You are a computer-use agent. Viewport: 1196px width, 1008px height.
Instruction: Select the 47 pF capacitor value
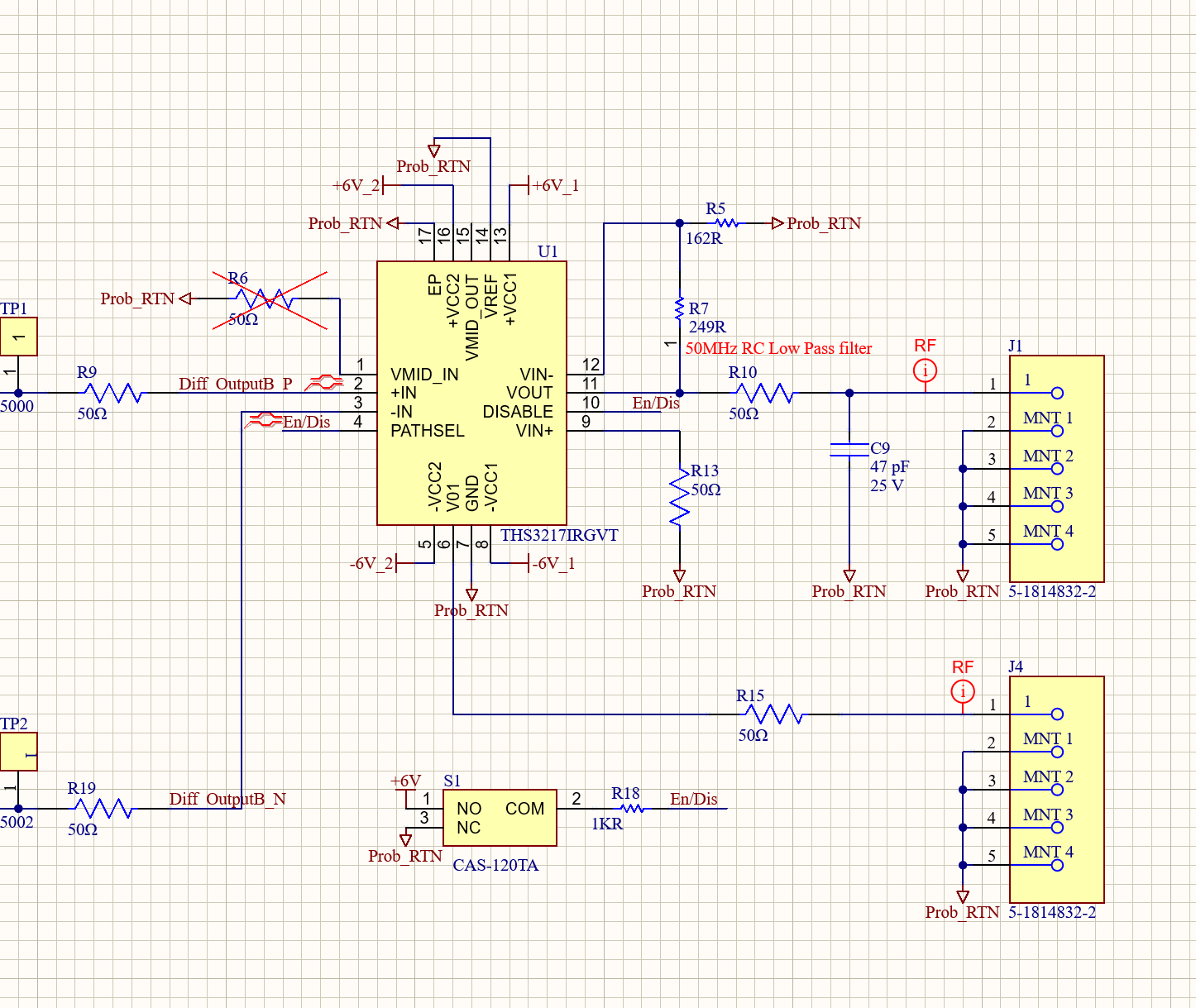pyautogui.click(x=889, y=466)
